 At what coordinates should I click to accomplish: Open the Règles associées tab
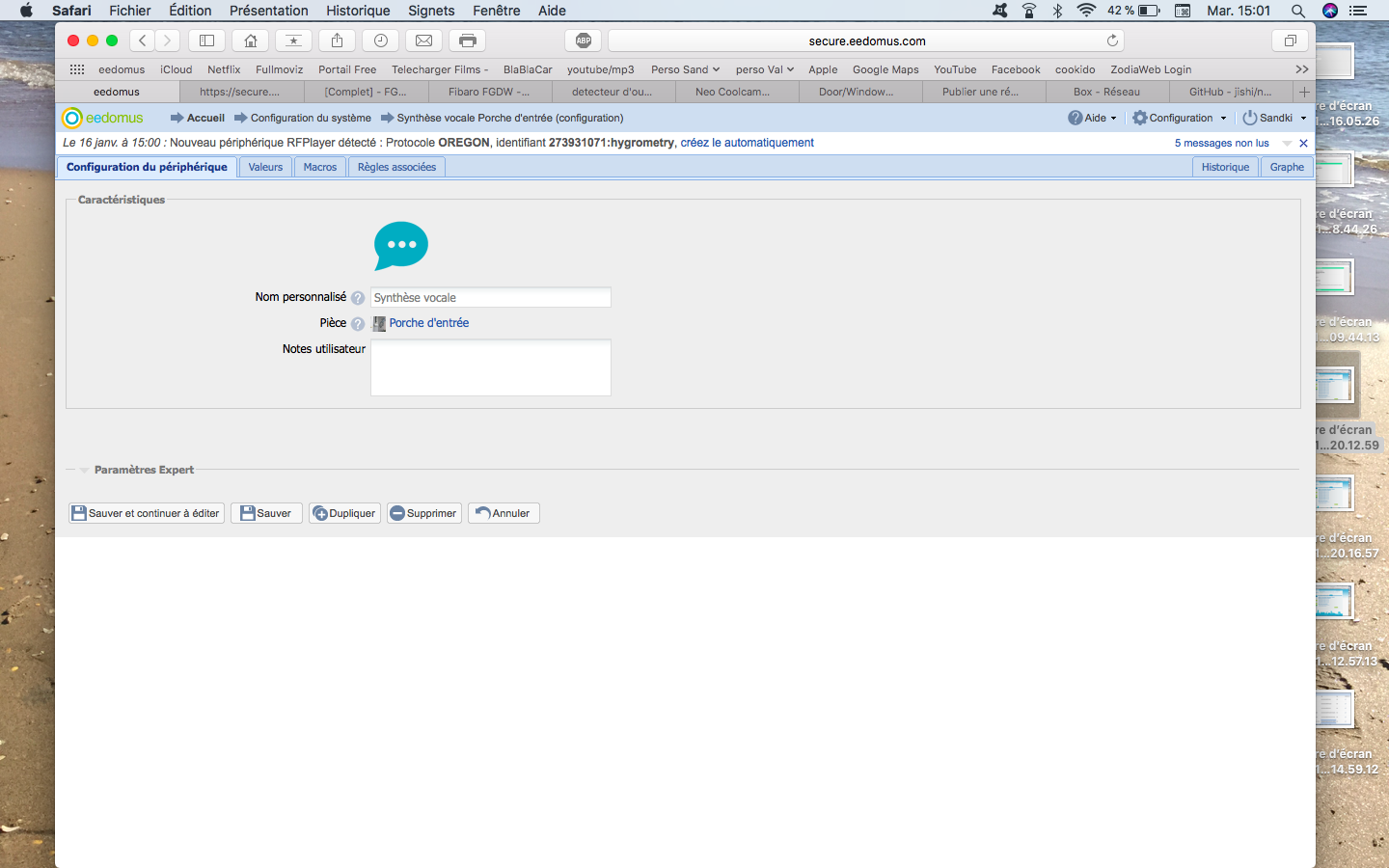396,167
